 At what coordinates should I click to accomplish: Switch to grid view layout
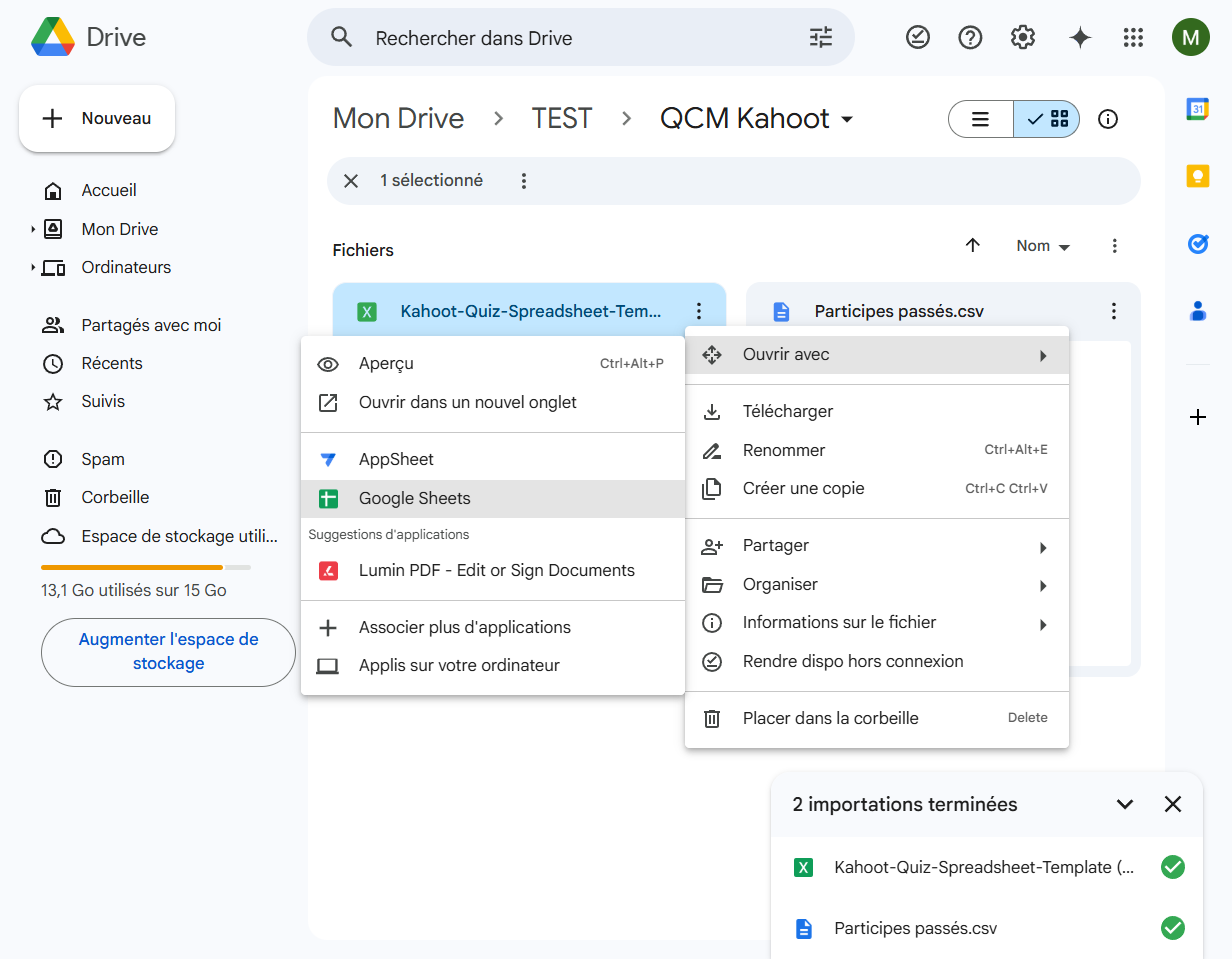(1047, 119)
